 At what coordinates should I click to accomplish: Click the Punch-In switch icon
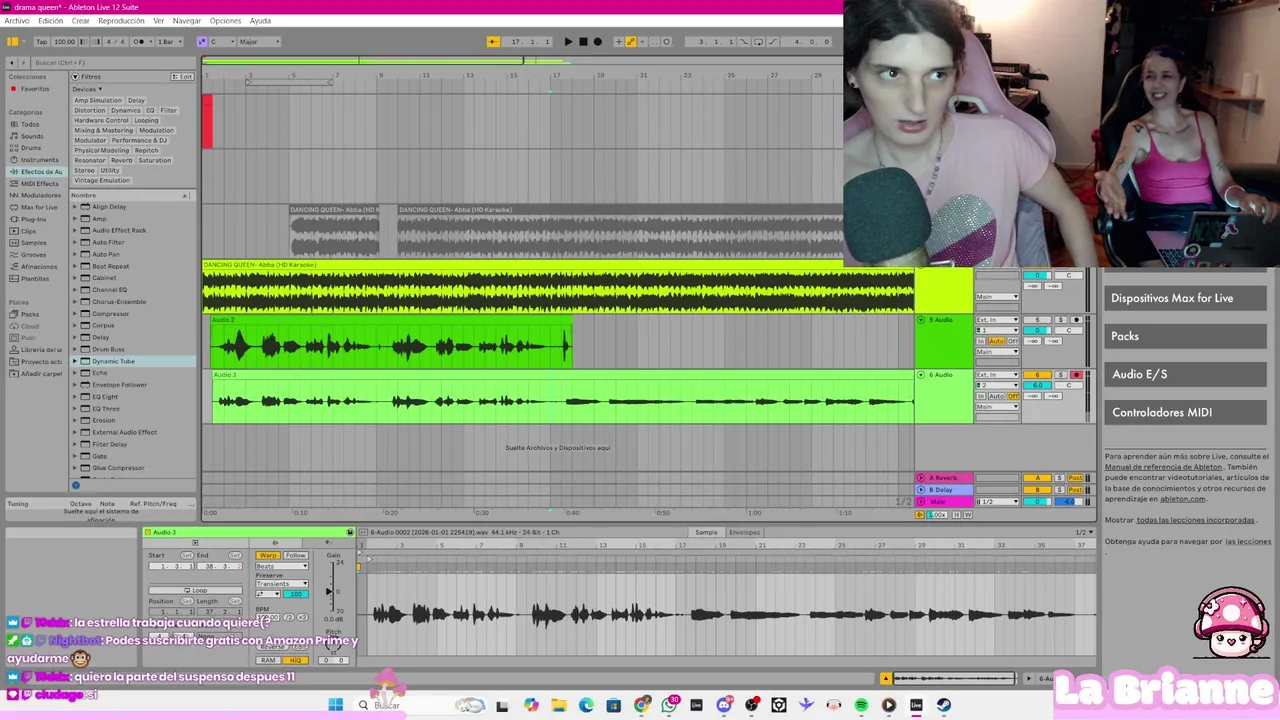pyautogui.click(x=745, y=41)
